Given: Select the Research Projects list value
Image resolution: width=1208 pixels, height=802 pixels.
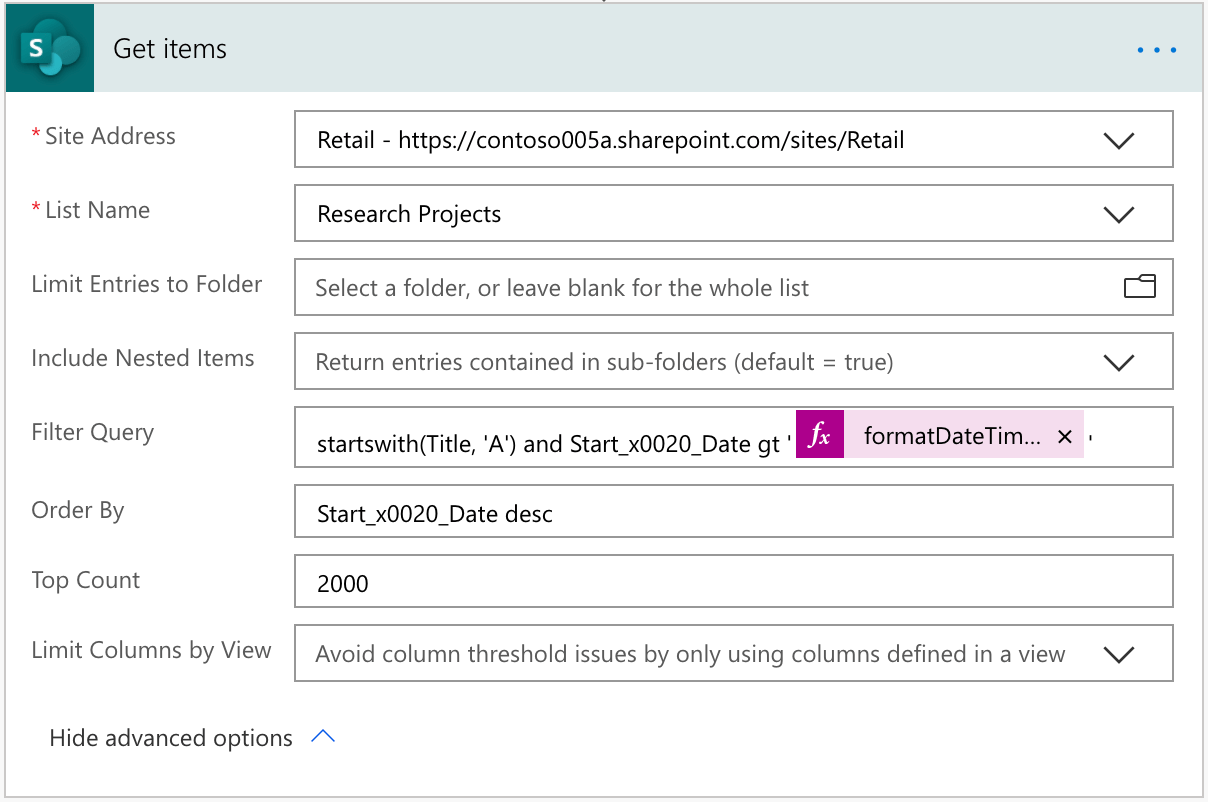Looking at the screenshot, I should 409,213.
